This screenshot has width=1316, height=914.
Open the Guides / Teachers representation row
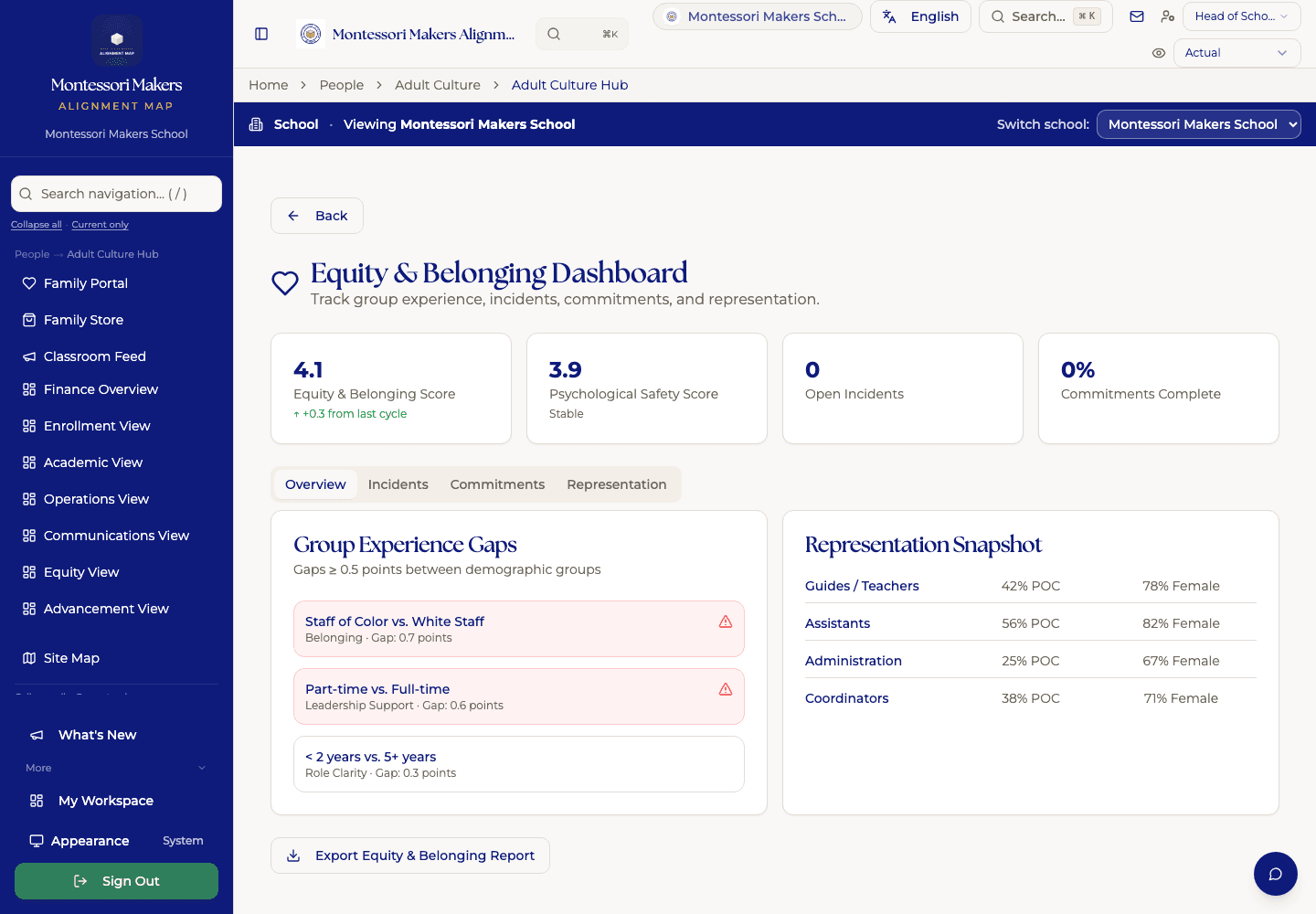1031,586
